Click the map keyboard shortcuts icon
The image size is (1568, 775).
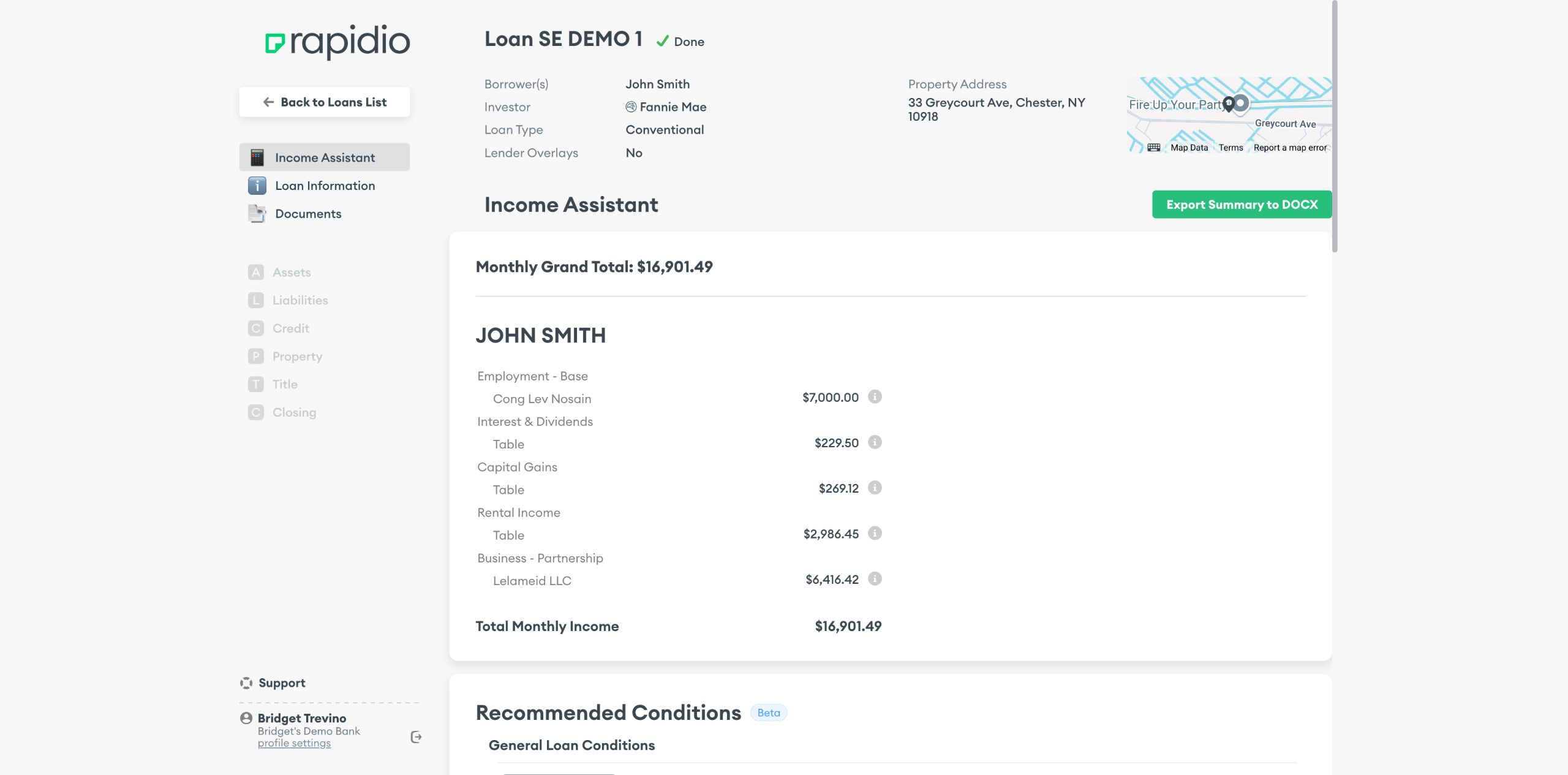pyautogui.click(x=1153, y=148)
